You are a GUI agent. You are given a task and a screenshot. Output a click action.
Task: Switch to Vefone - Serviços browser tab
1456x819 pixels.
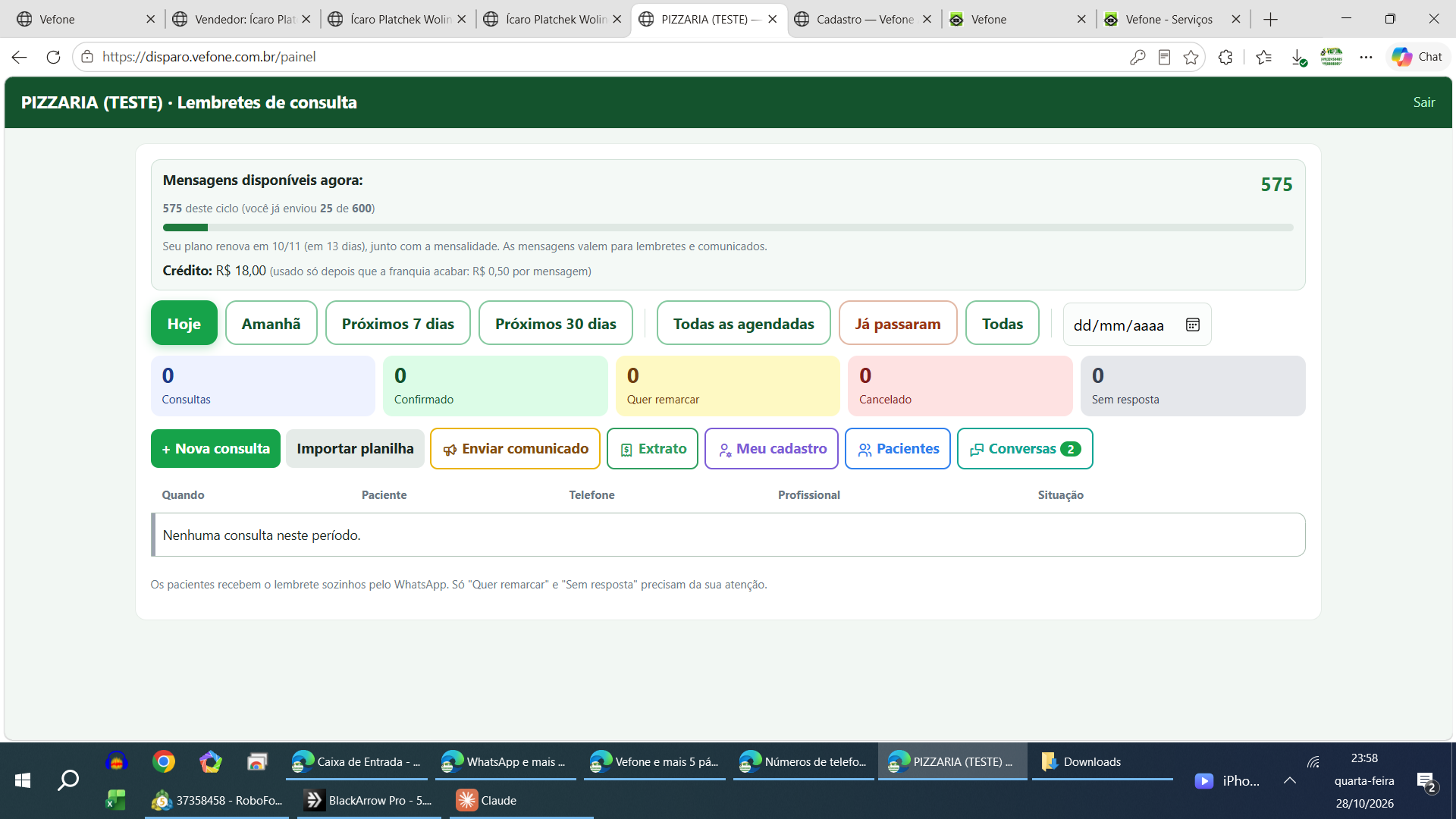[x=1173, y=20]
